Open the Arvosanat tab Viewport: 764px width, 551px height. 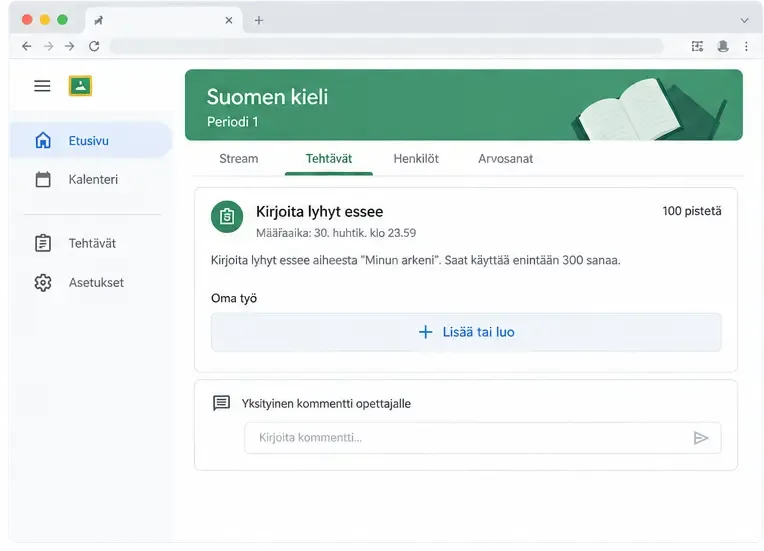(x=505, y=159)
